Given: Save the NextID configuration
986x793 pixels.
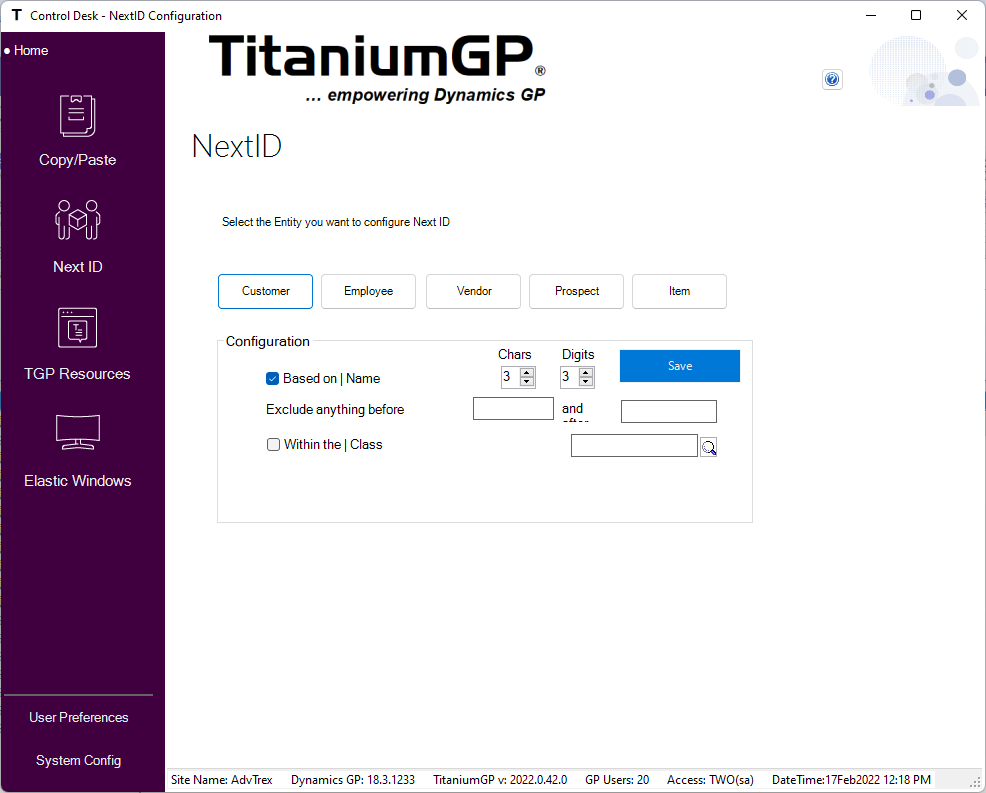Looking at the screenshot, I should point(680,366).
